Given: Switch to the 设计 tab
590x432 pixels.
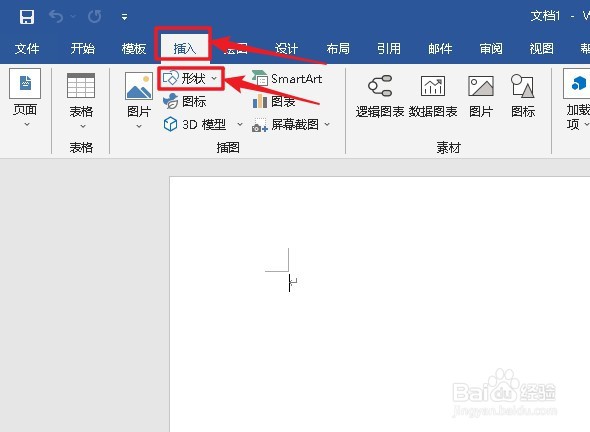Looking at the screenshot, I should point(286,49).
